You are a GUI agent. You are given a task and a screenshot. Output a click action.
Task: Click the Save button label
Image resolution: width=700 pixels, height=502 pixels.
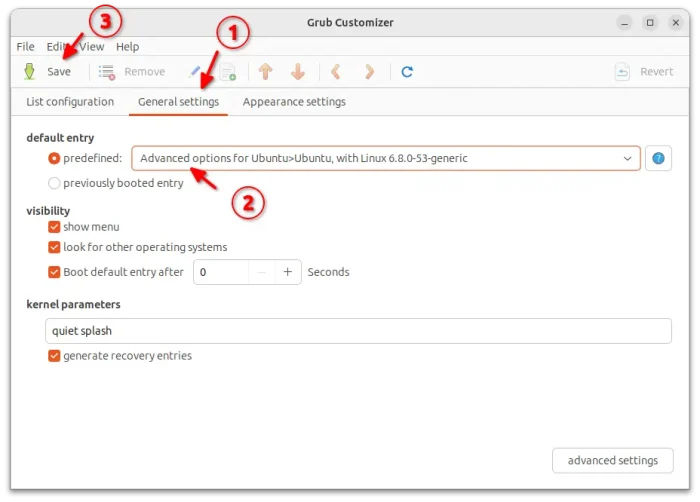[x=59, y=71]
